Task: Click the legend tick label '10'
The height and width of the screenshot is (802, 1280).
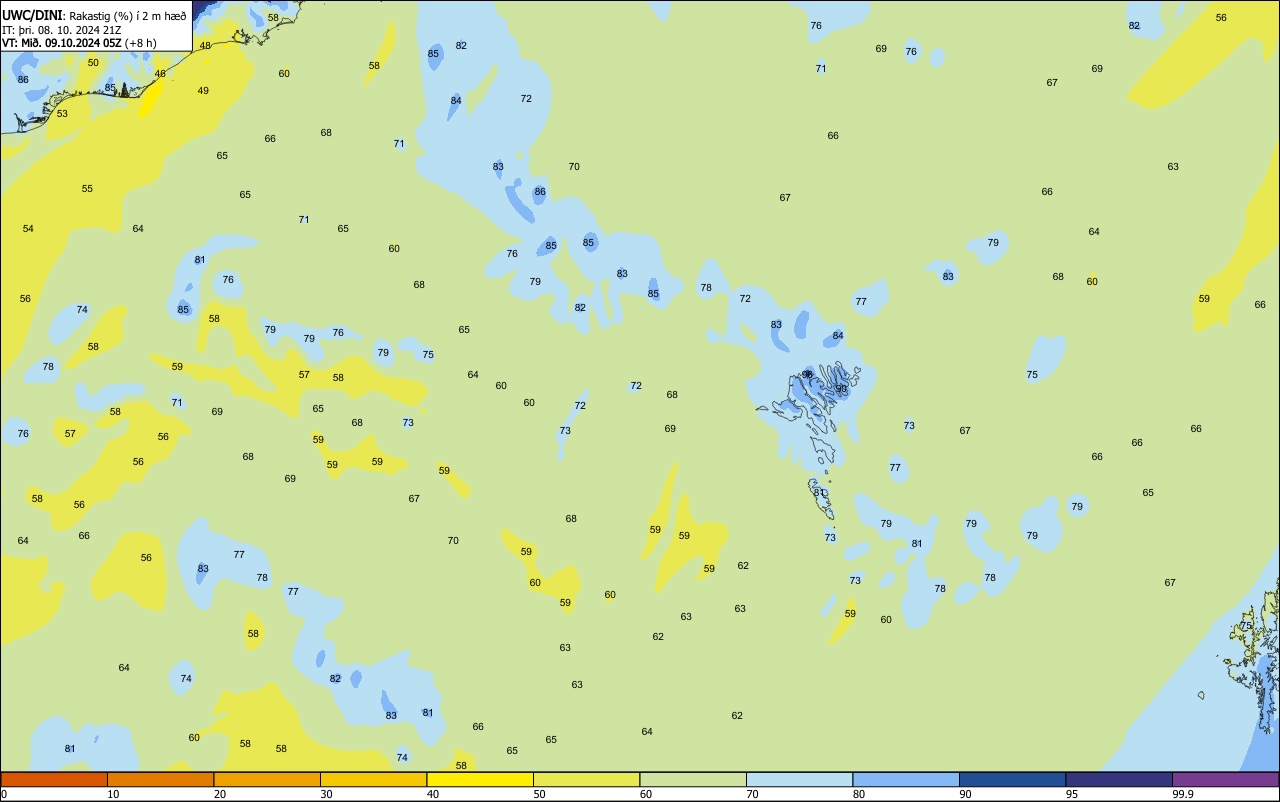Action: tap(113, 794)
